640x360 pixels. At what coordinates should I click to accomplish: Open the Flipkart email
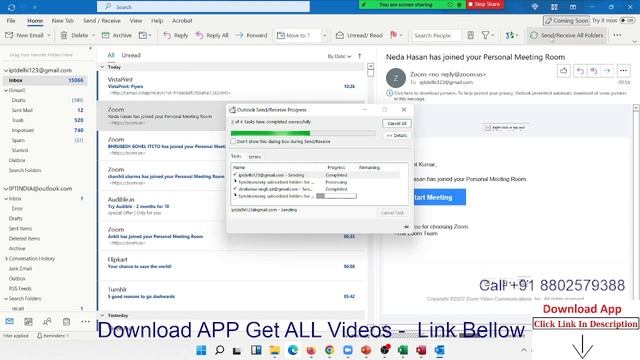point(231,265)
